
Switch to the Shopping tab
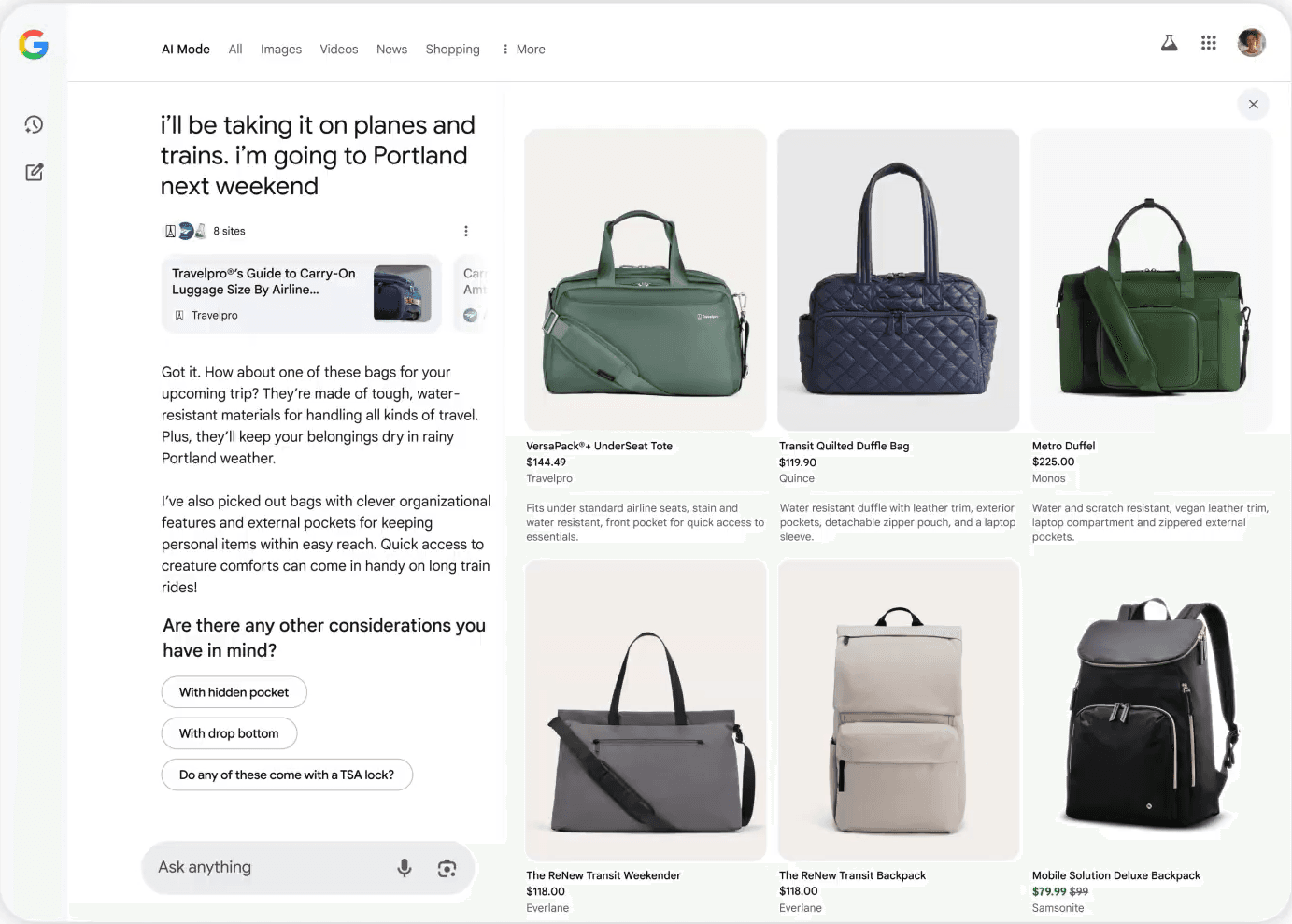[452, 49]
